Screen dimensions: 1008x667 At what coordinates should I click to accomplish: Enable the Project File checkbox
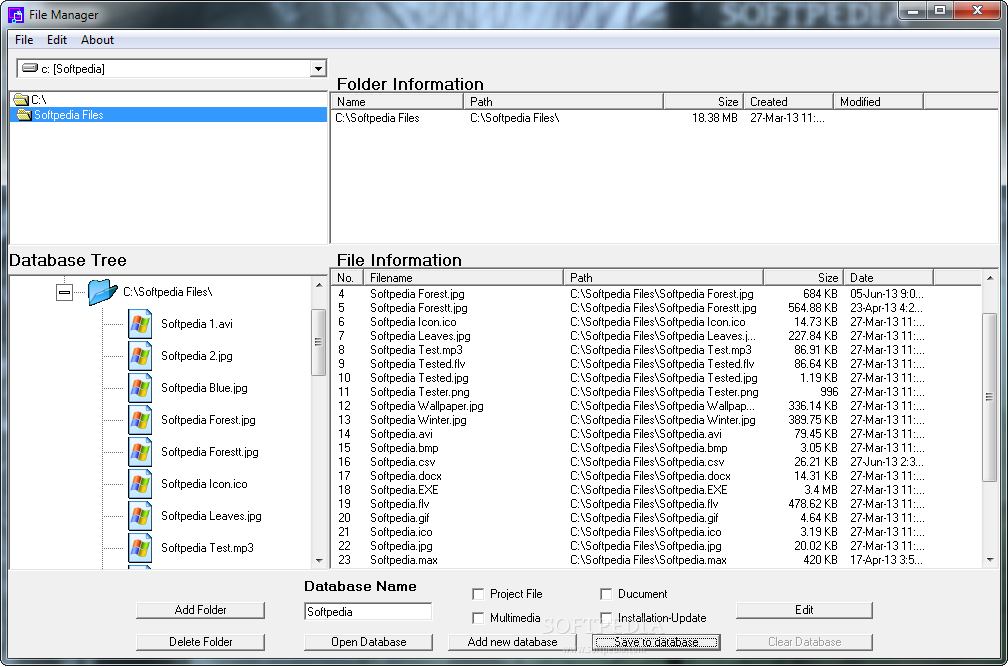tap(478, 594)
